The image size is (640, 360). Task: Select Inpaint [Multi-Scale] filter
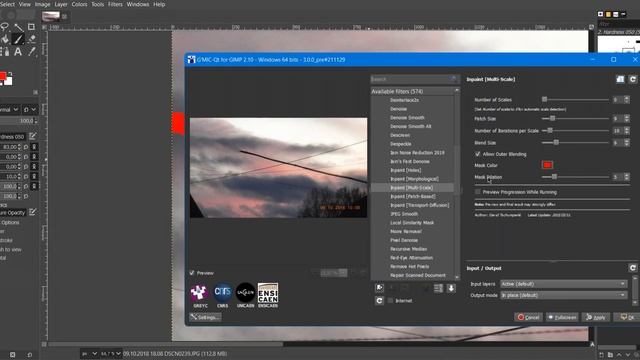pos(411,188)
